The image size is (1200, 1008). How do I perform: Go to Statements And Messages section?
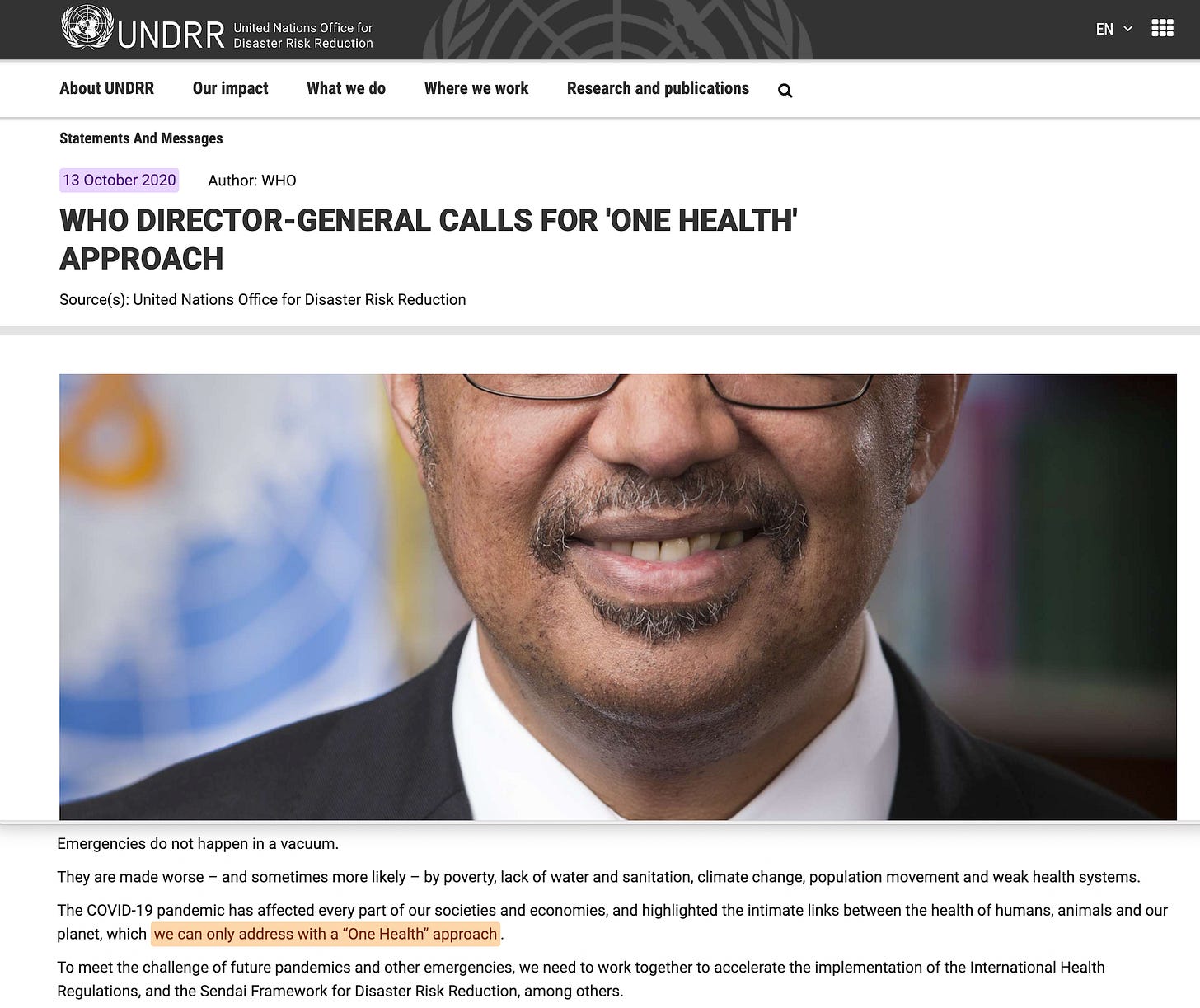click(x=141, y=138)
